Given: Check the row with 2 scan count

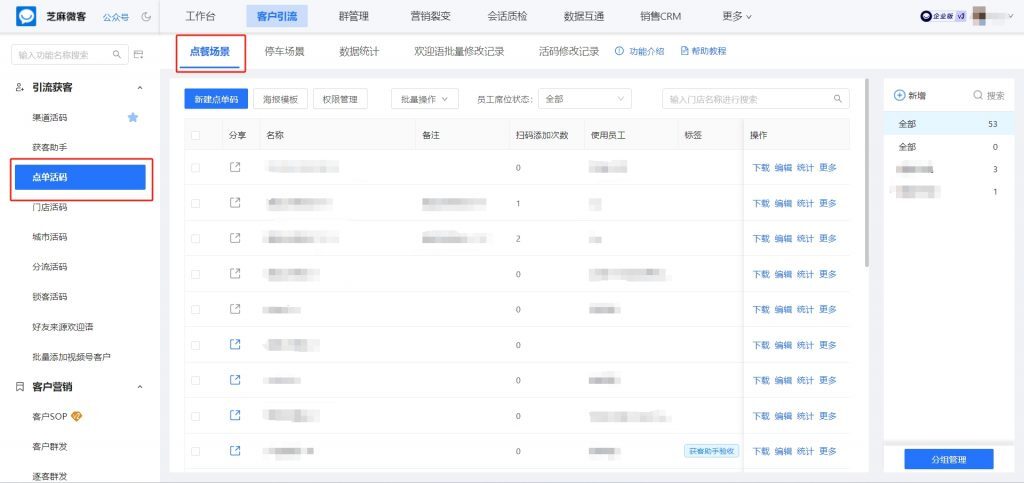Looking at the screenshot, I should [195, 239].
